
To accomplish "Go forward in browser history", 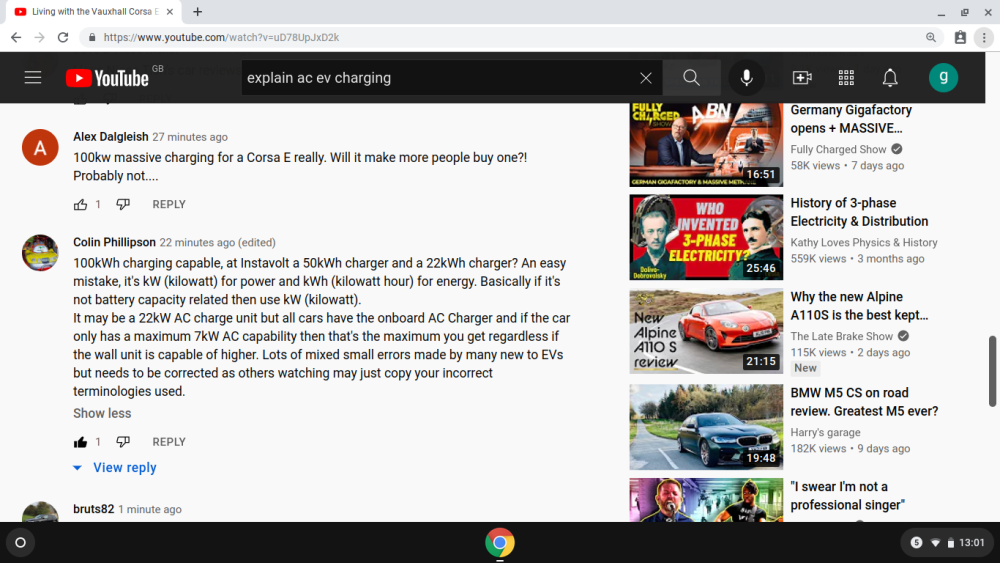I will [x=40, y=38].
